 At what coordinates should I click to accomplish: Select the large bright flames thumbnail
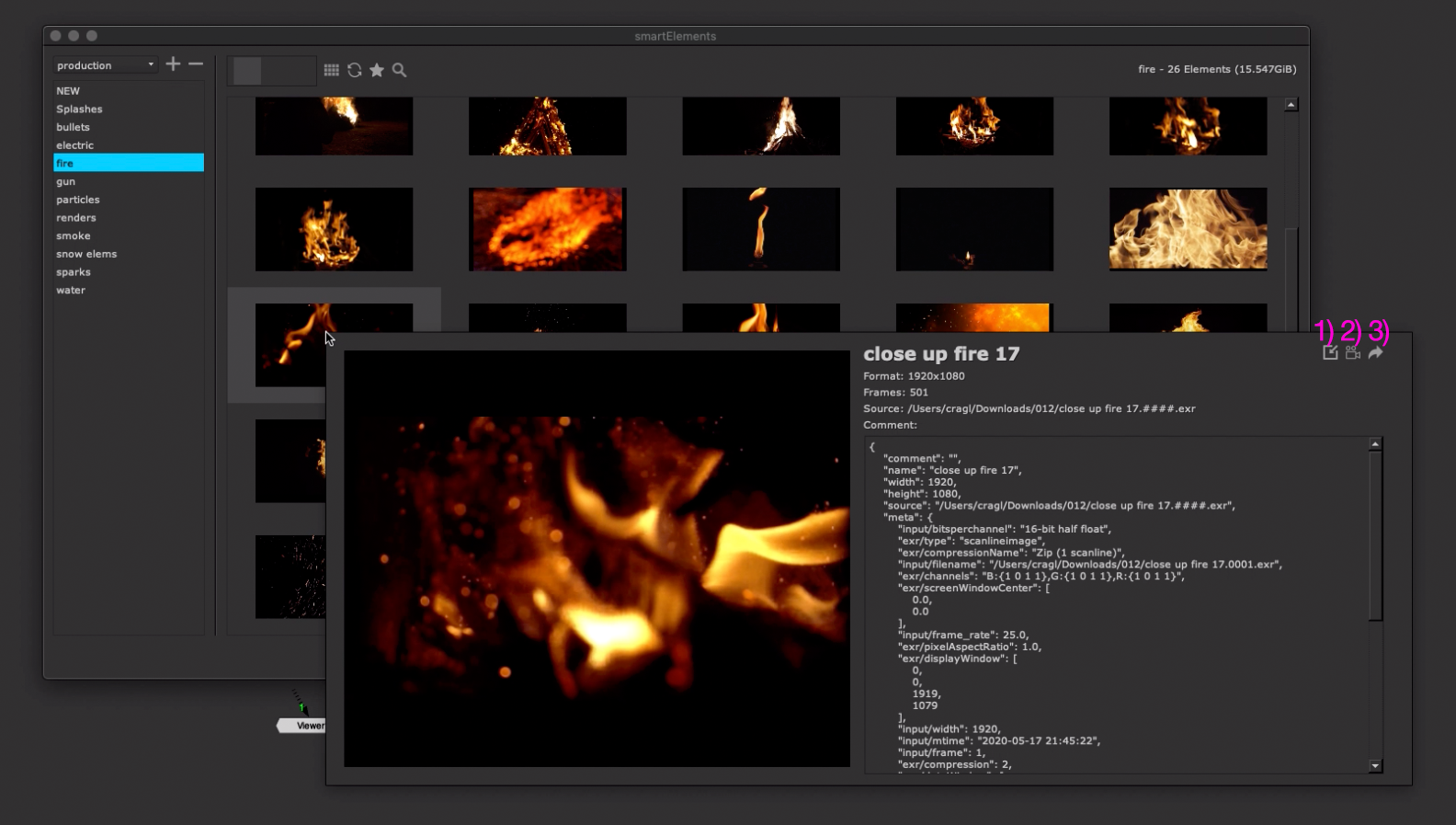1188,229
